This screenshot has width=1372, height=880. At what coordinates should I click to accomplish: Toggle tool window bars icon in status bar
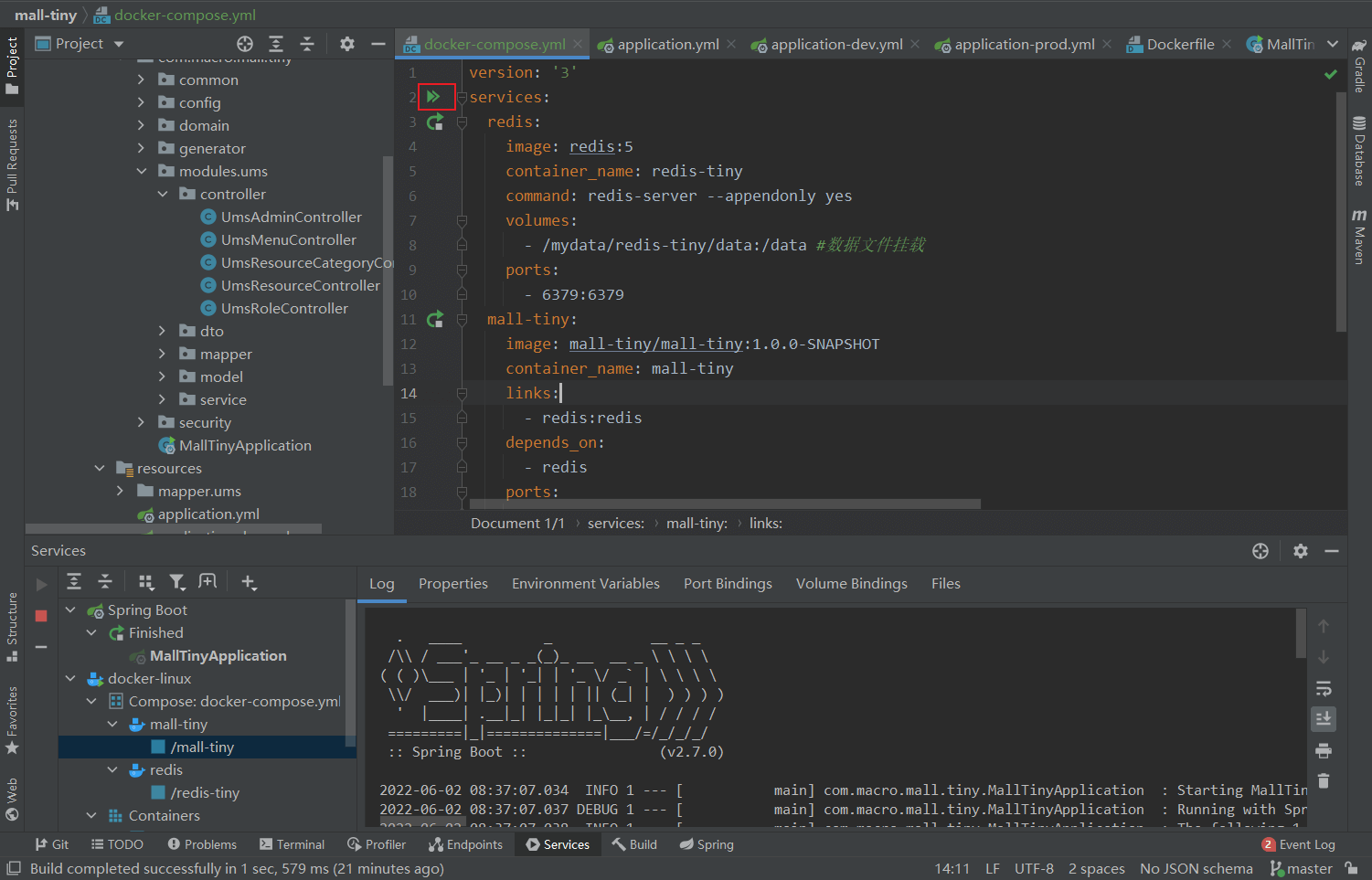pyautogui.click(x=14, y=868)
